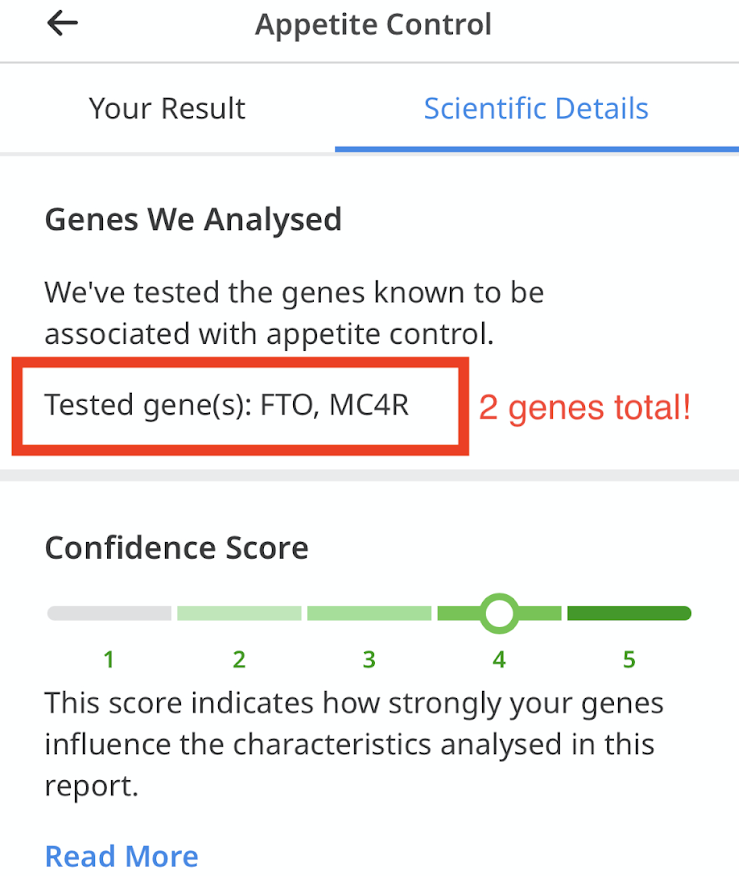Click the Tested gene(s): FTO, MC4R text
This screenshot has width=739, height=876.
(x=227, y=405)
